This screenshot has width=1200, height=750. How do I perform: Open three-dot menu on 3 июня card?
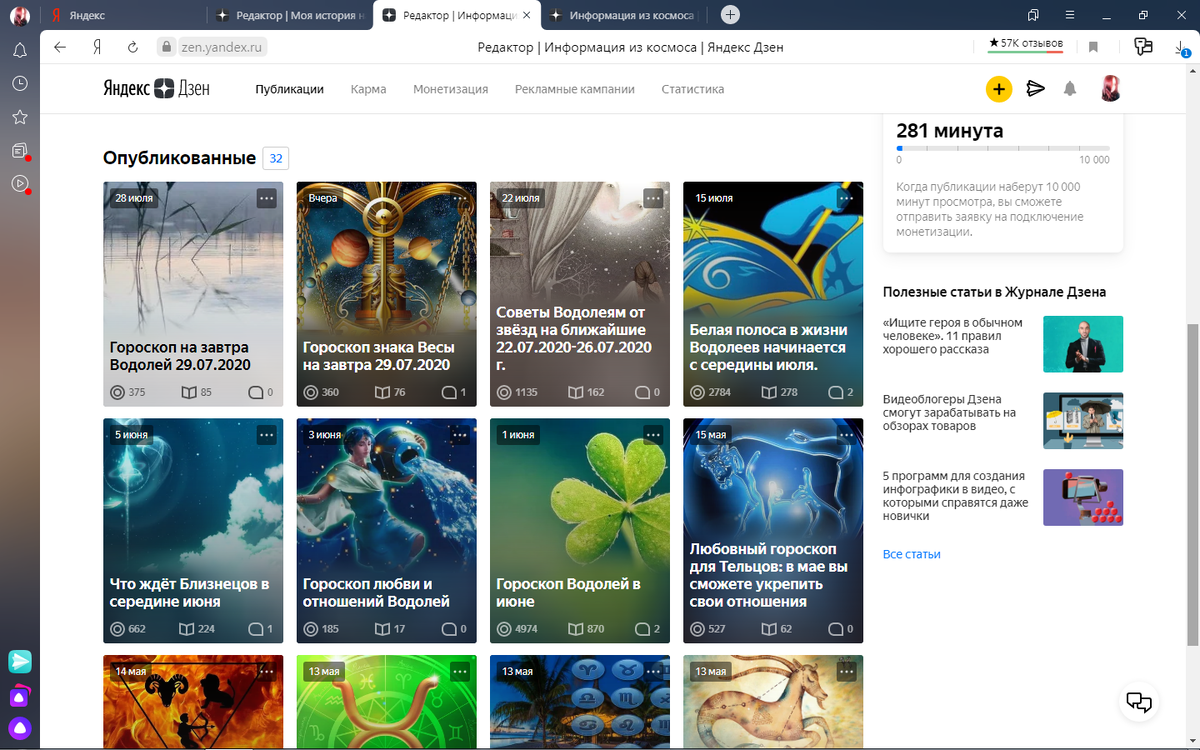point(460,435)
